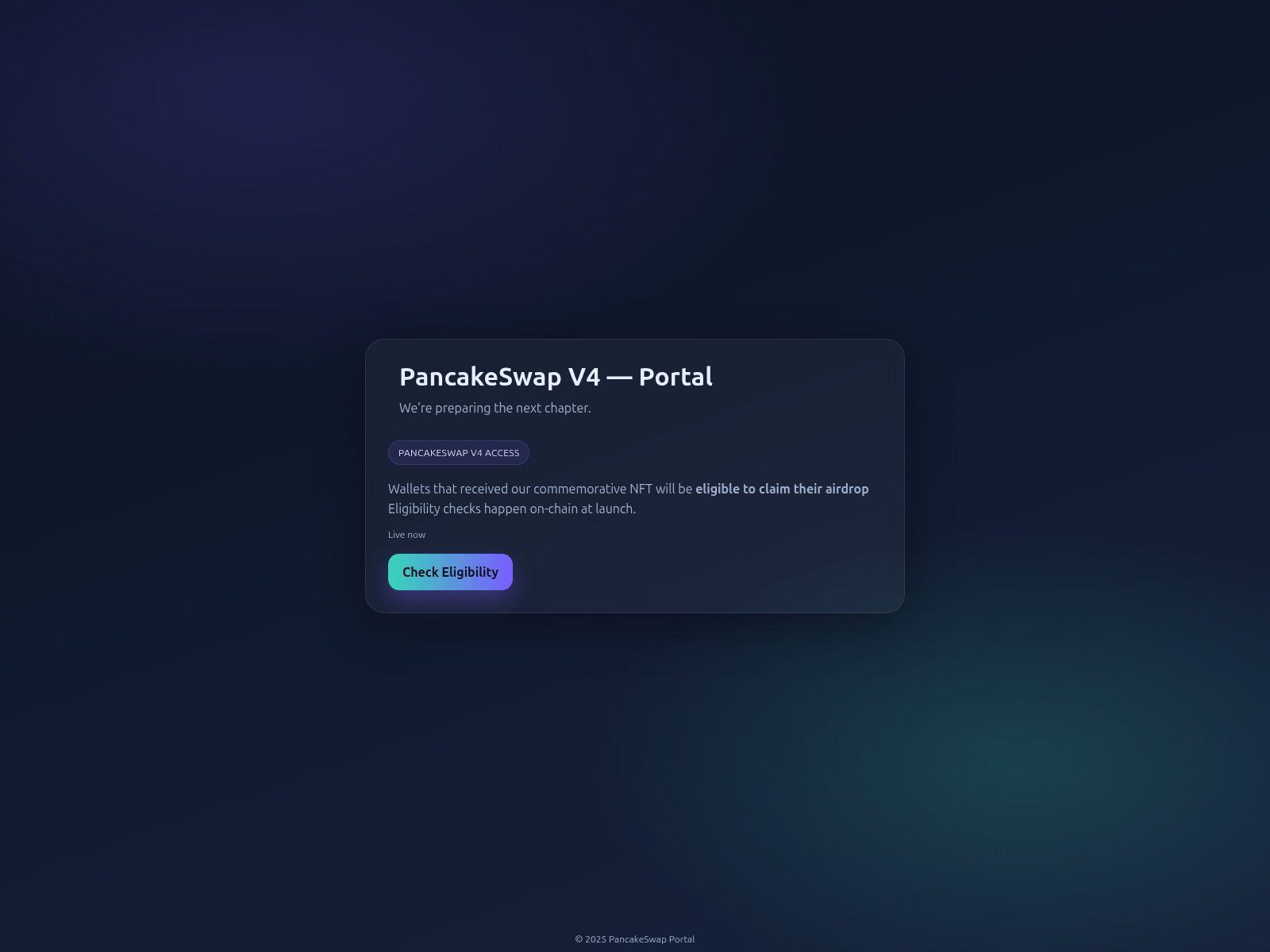Click "V4" in the main heading
1270x952 pixels.
(584, 377)
